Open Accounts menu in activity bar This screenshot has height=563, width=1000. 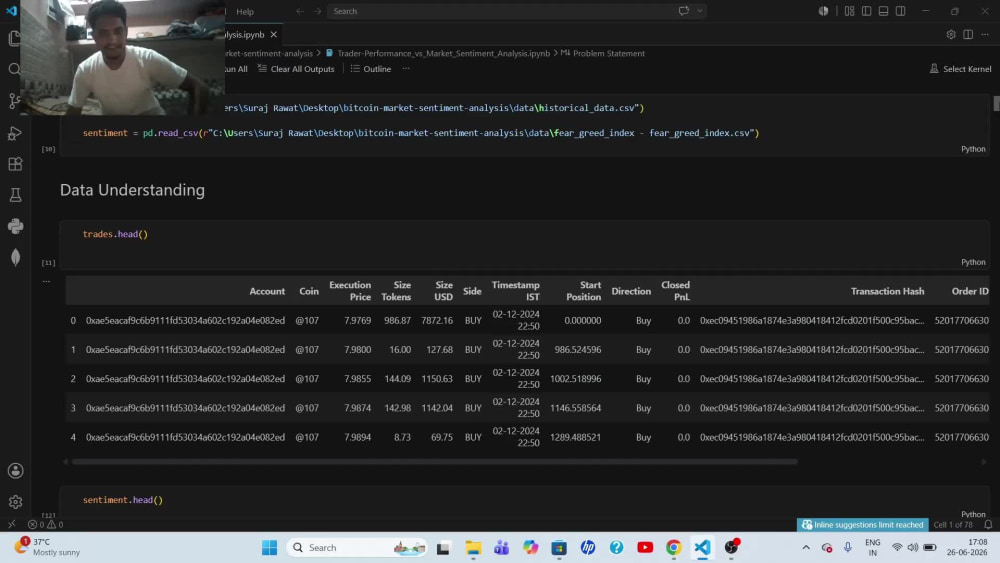pos(15,471)
